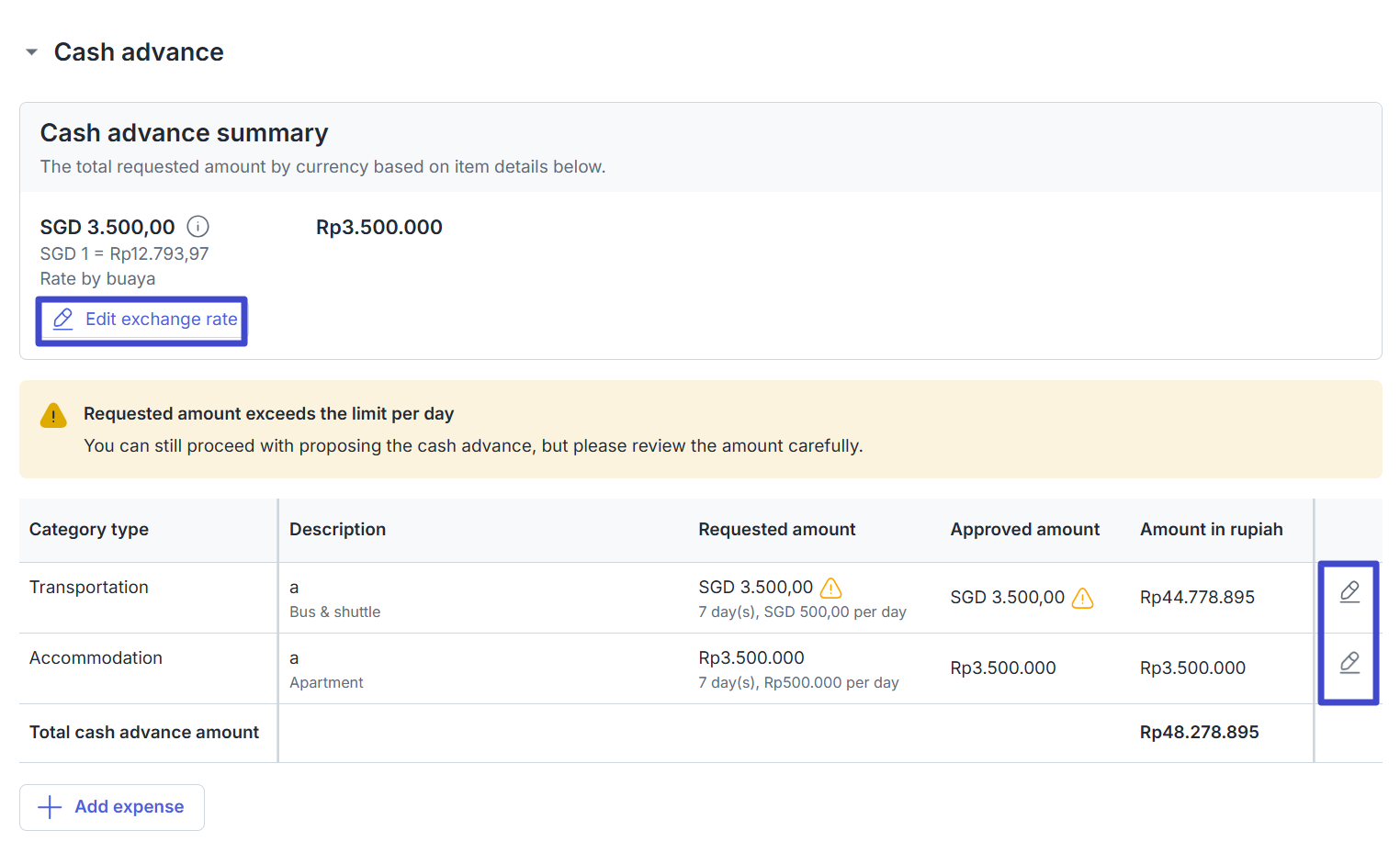Click the yellow warning icon in the limit banner
This screenshot has width=1400, height=864.
click(53, 416)
